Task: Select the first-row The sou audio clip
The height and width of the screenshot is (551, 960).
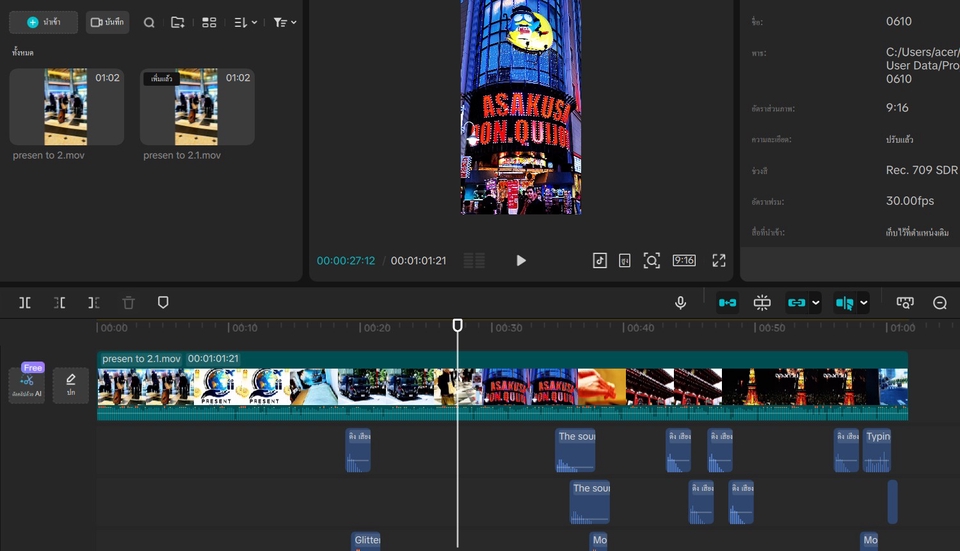Action: pyautogui.click(x=576, y=450)
